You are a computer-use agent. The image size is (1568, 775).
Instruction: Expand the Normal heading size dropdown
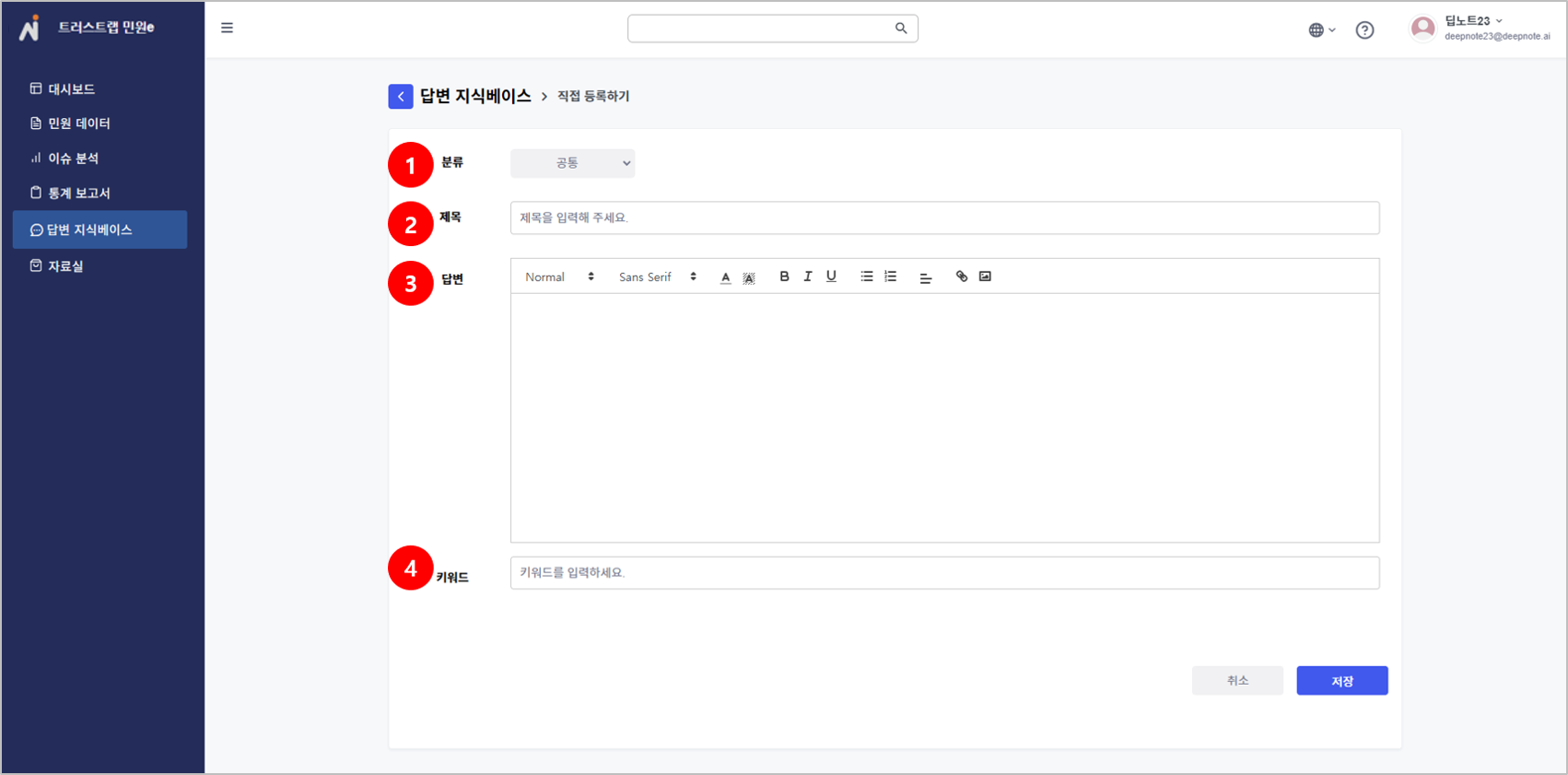coord(559,277)
